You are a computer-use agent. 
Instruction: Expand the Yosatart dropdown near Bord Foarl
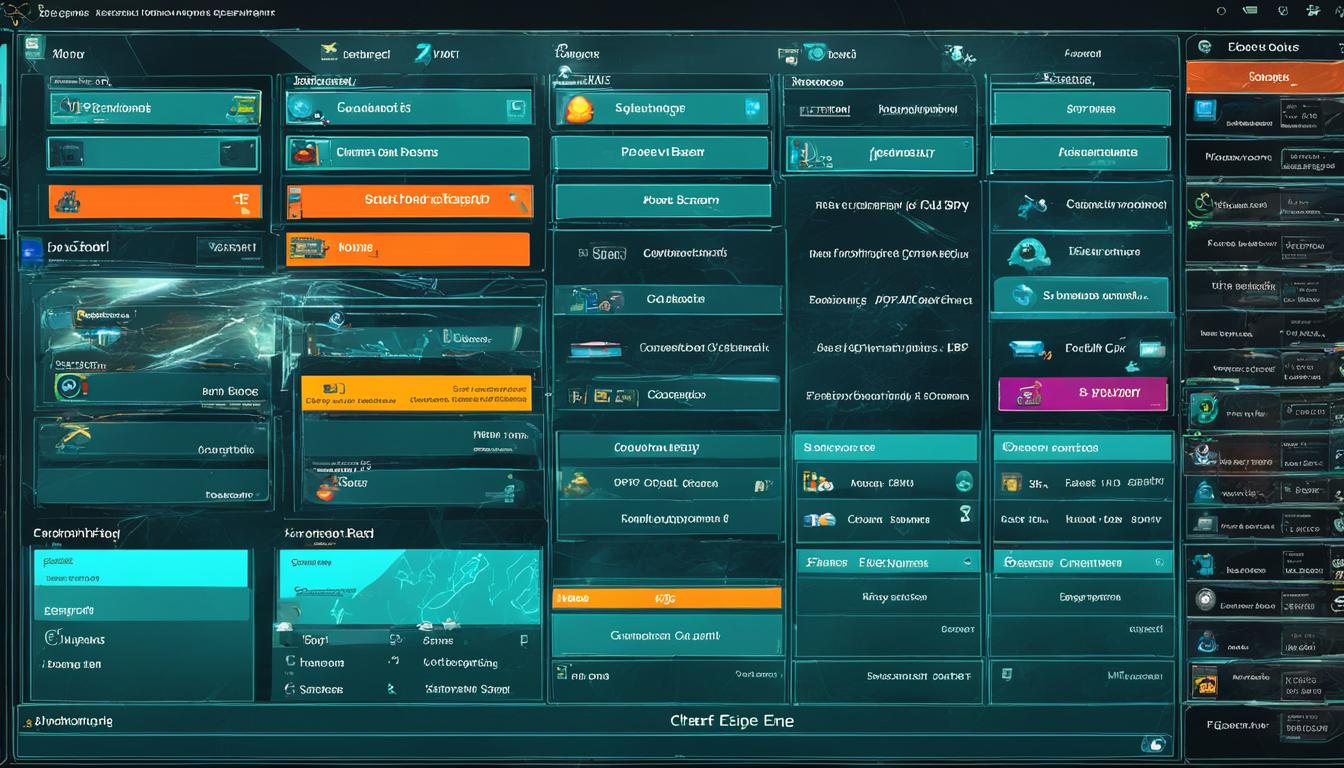[x=230, y=246]
